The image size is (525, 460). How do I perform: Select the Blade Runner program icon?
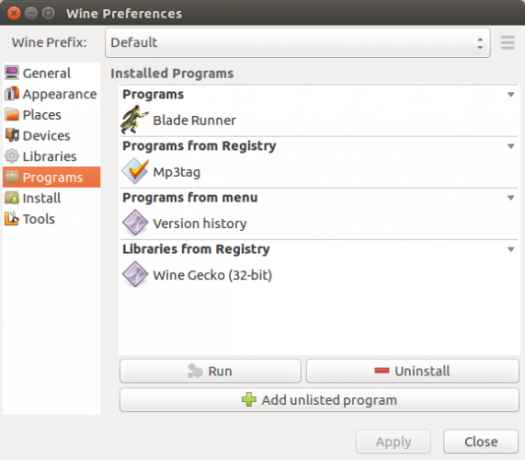point(135,120)
